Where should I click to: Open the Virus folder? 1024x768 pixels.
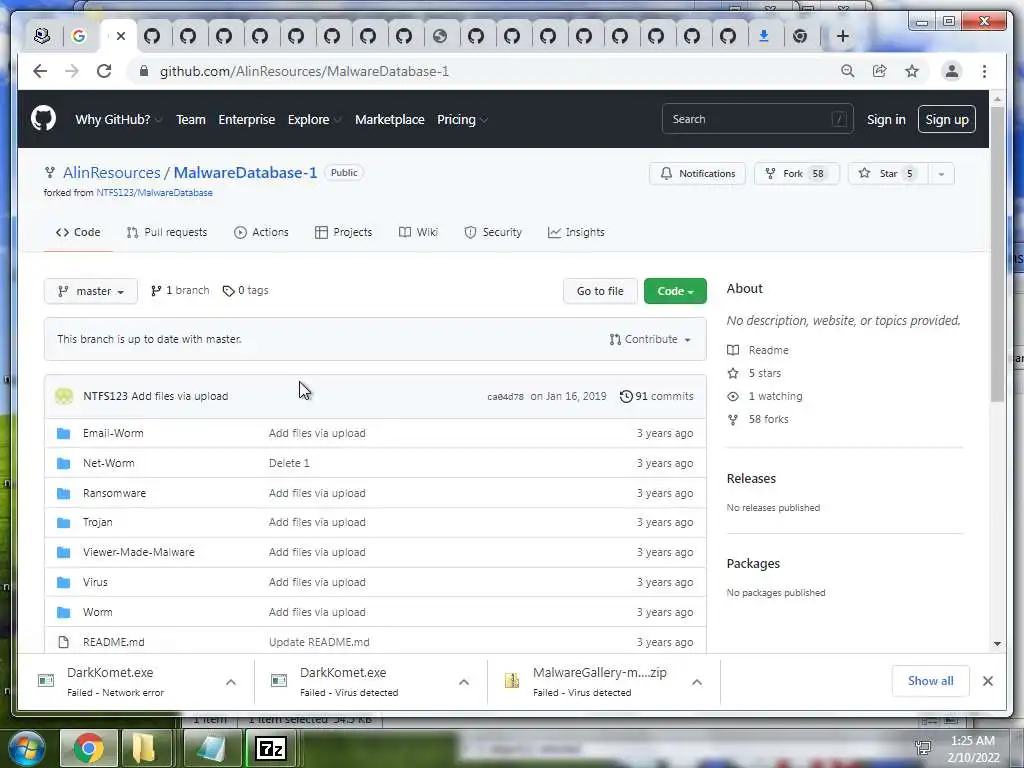(95, 583)
